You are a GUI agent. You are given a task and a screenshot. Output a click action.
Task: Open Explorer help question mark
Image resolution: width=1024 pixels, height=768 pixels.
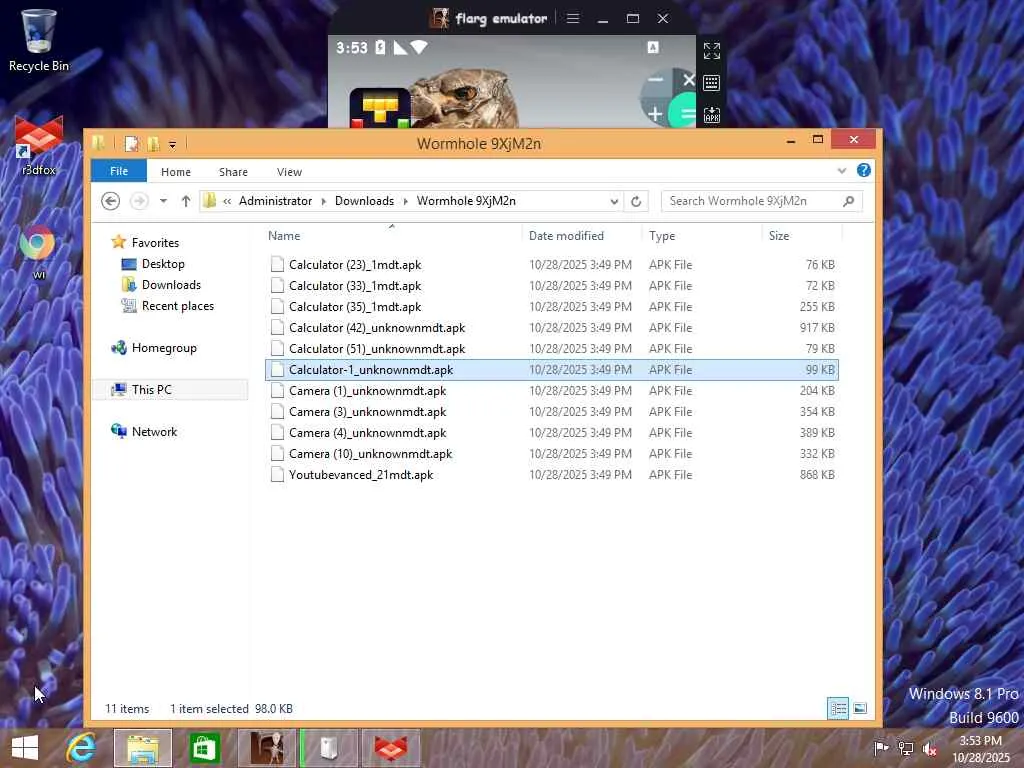863,170
